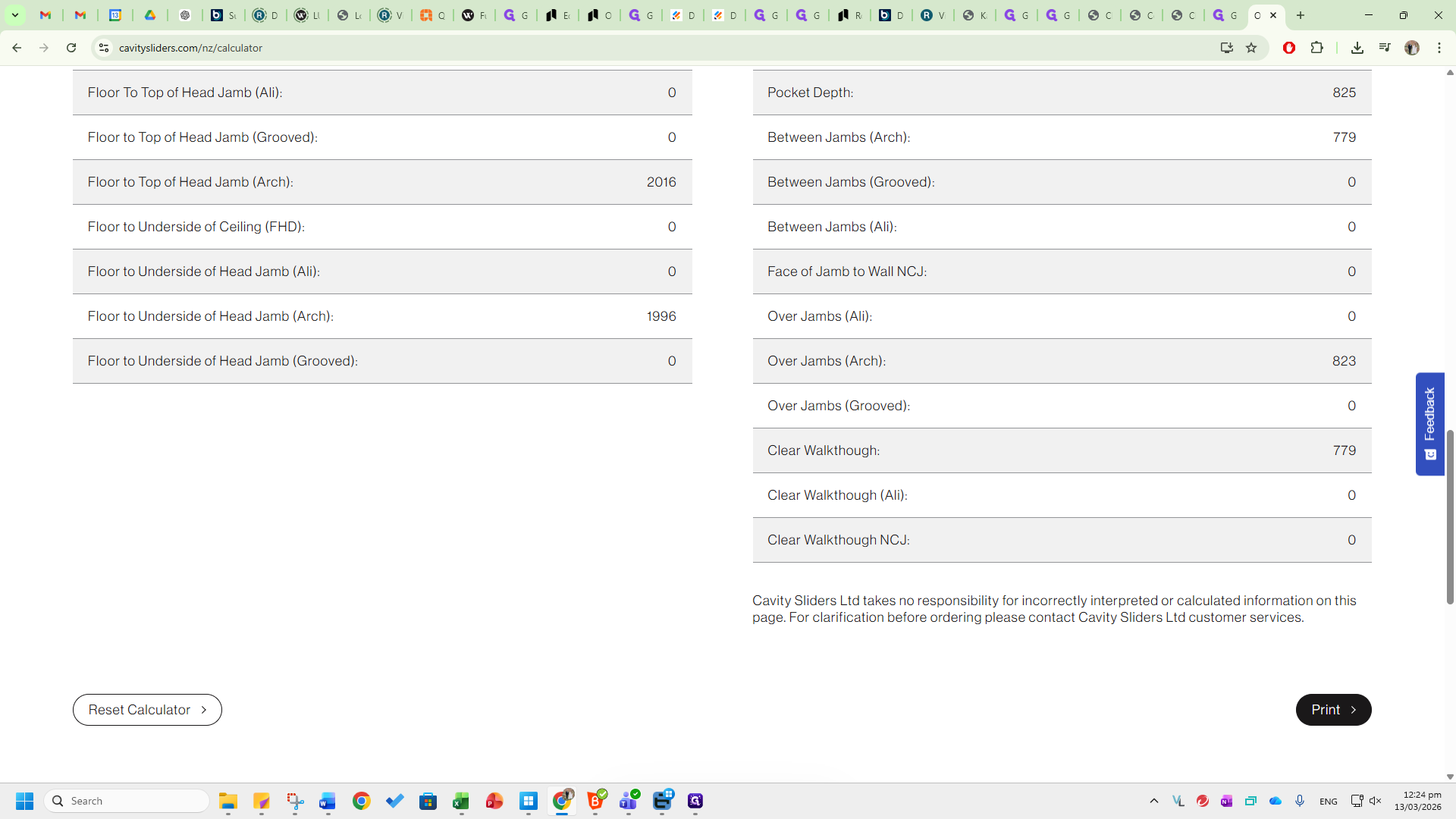Show hidden system tray icons
1456x819 pixels.
pyautogui.click(x=1153, y=801)
